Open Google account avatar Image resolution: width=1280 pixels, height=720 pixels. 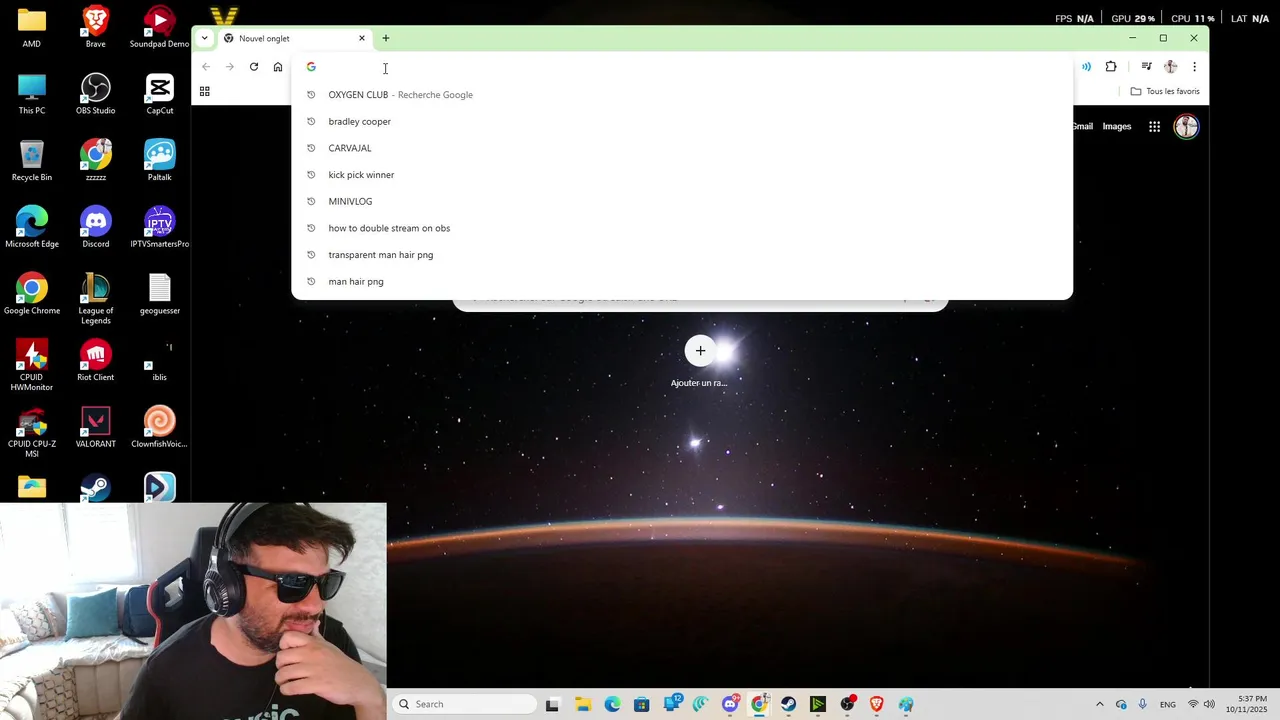[1186, 127]
